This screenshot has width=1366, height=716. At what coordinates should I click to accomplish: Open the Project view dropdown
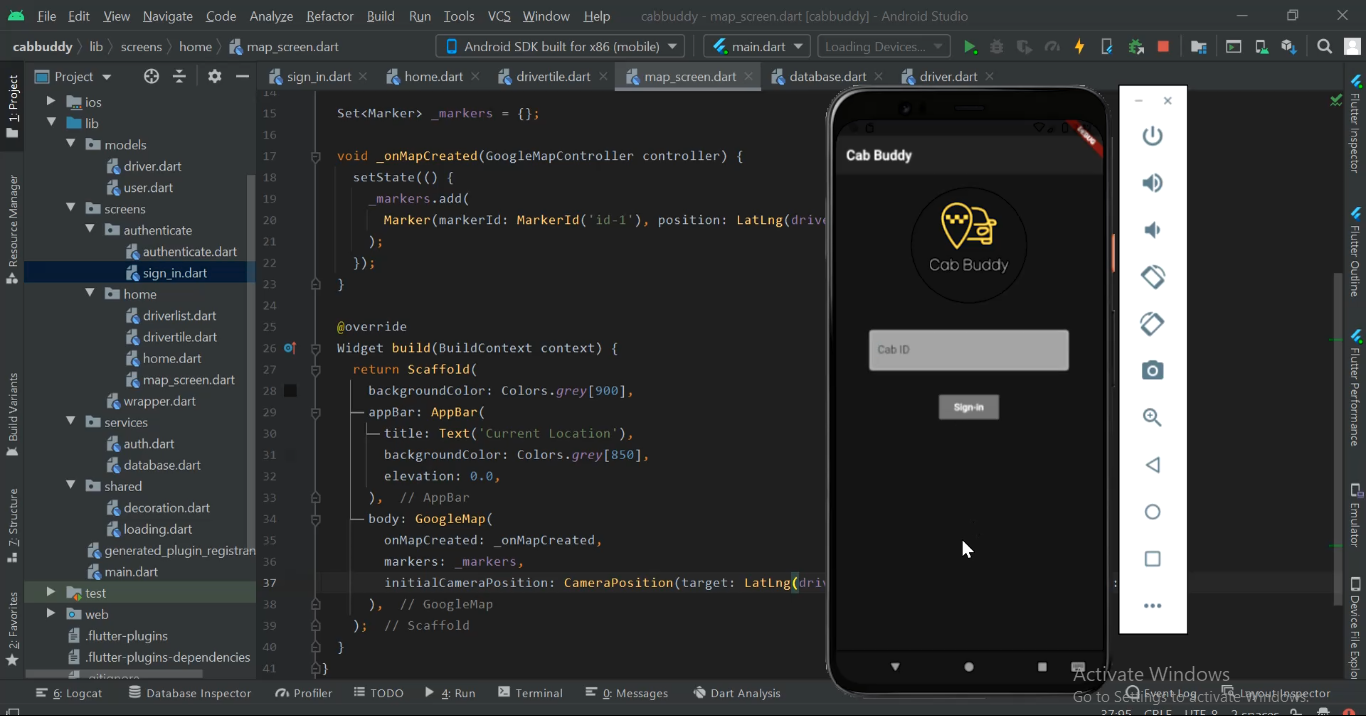pyautogui.click(x=73, y=76)
